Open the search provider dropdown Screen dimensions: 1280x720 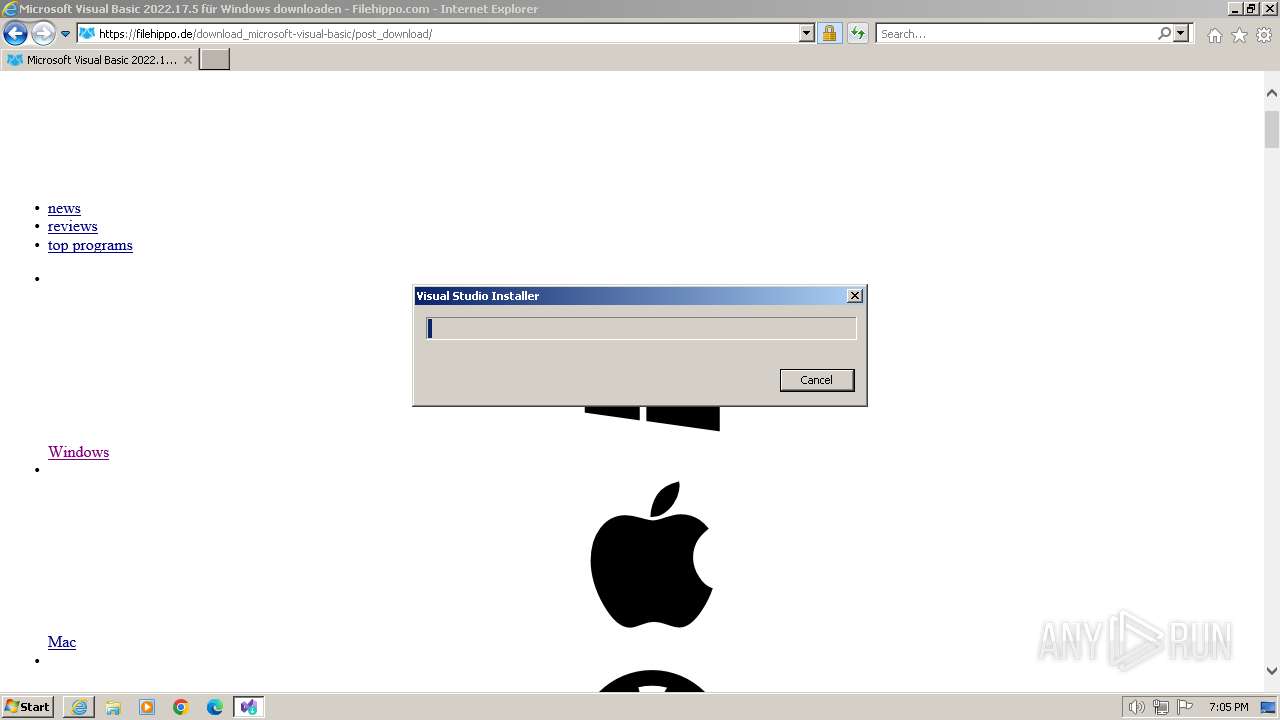tap(1181, 34)
